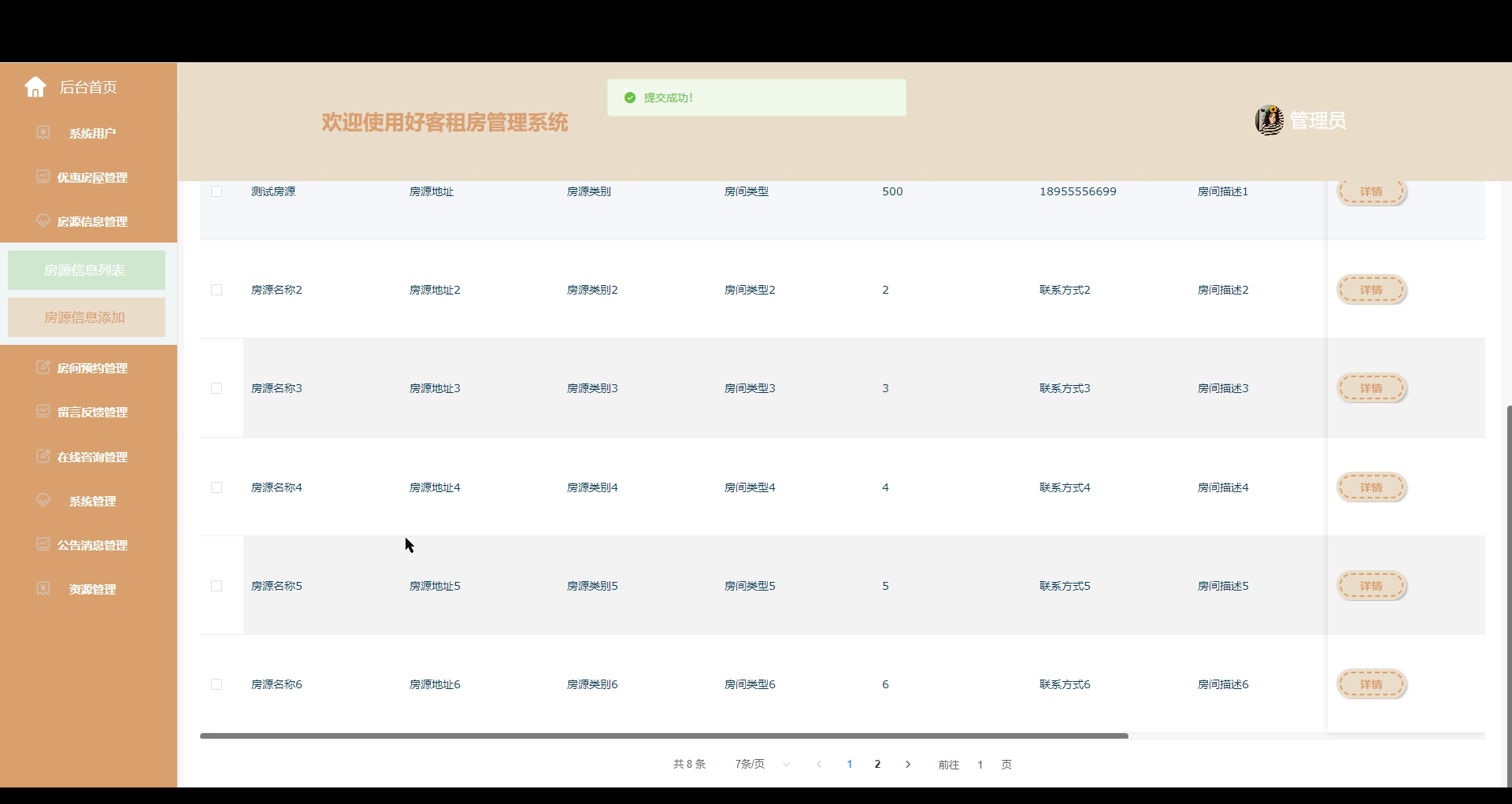This screenshot has height=804, width=1512.
Task: Click the administrator avatar image
Action: (1269, 120)
